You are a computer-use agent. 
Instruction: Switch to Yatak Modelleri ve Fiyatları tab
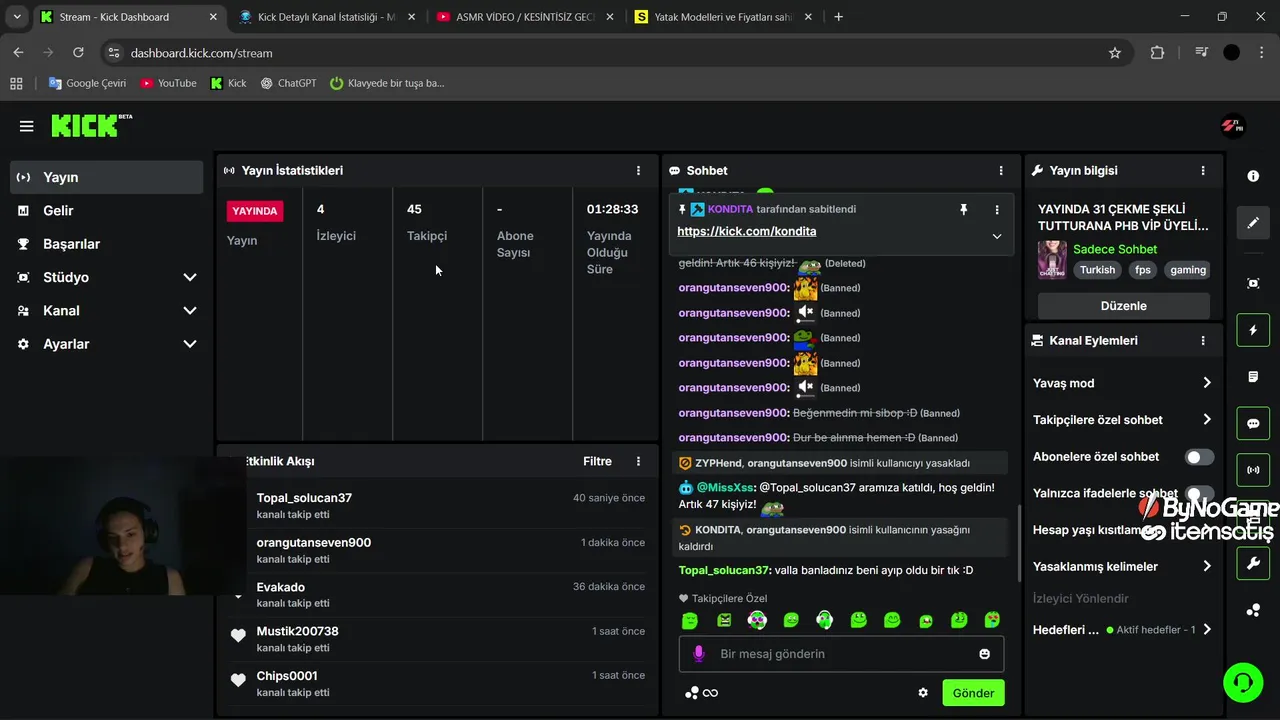[x=723, y=17]
